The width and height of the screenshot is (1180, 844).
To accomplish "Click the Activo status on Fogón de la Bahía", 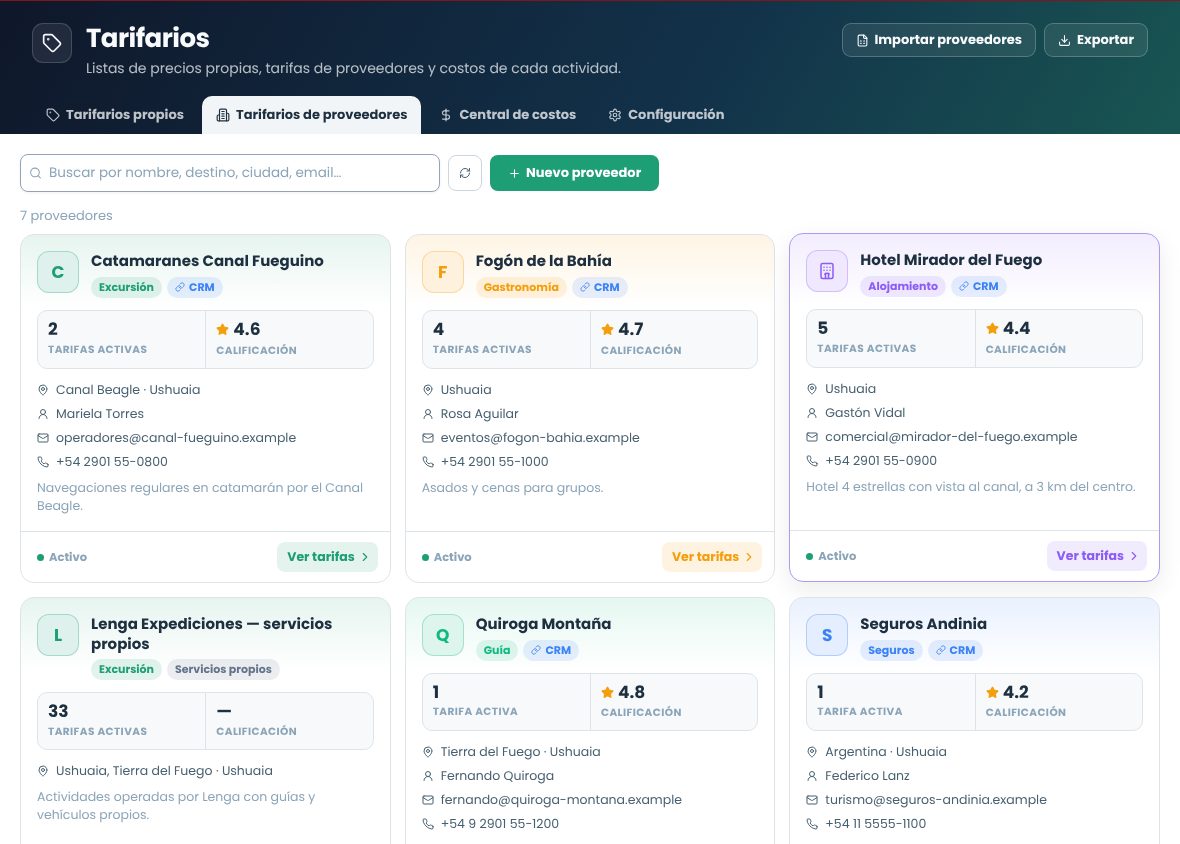I will [447, 557].
